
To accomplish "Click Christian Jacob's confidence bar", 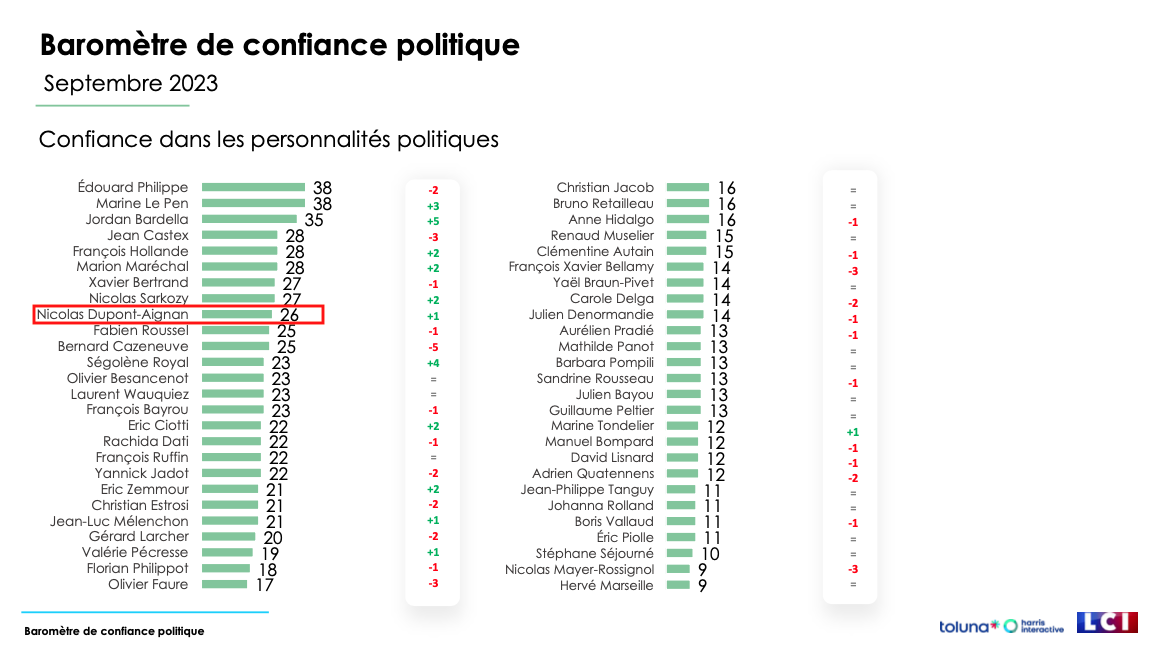I will (x=687, y=187).
